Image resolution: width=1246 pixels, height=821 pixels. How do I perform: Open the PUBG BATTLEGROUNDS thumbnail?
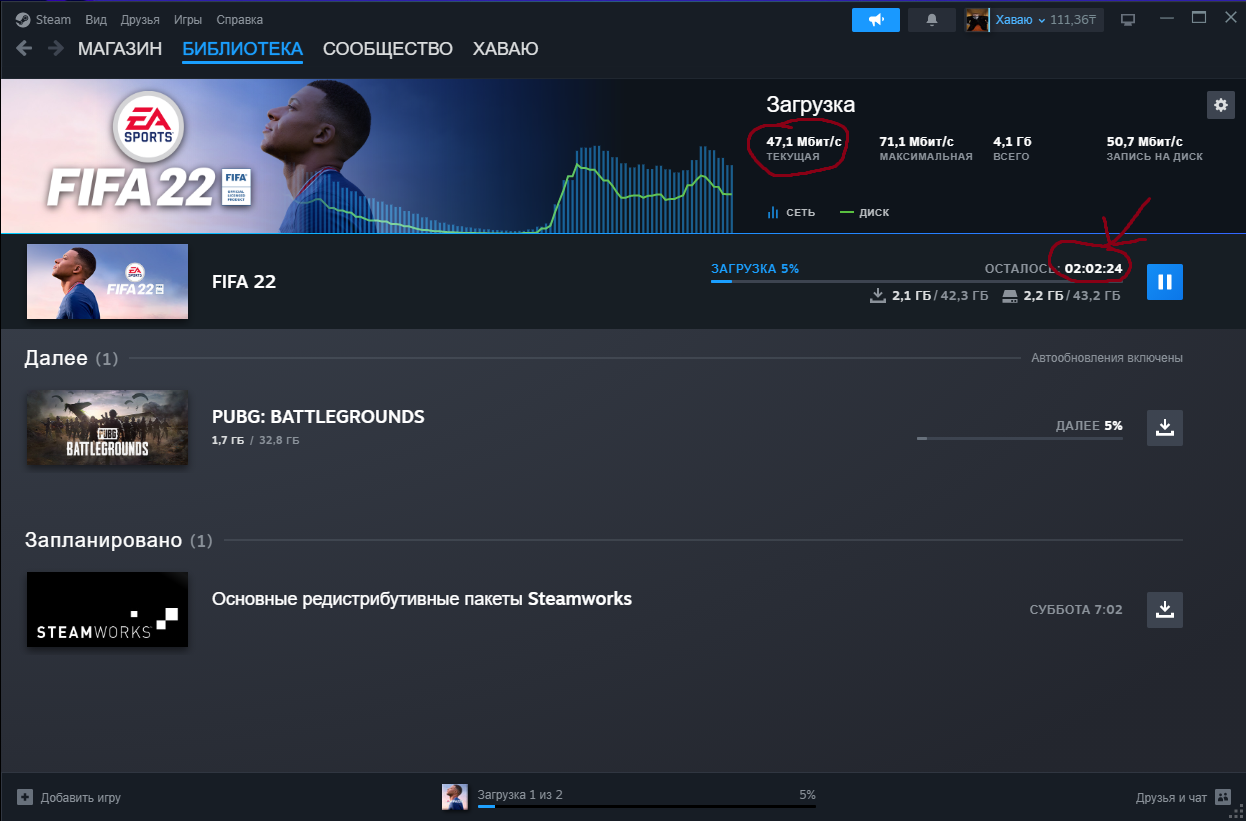point(107,427)
